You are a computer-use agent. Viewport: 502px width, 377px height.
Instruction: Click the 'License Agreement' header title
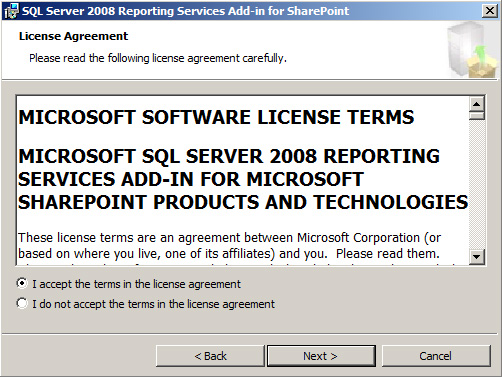[73, 36]
